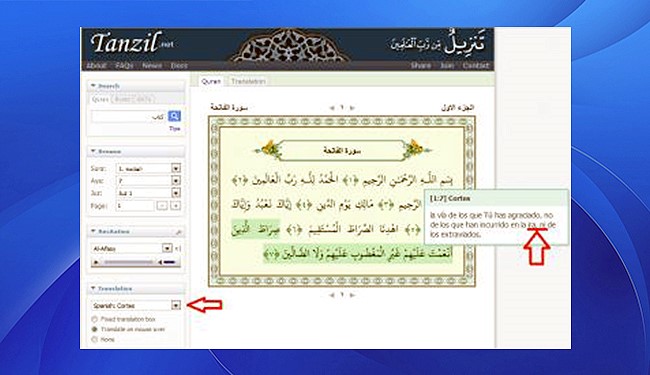Play the Al-Afasy recitation
Image resolution: width=650 pixels, height=375 pixels.
[97, 262]
